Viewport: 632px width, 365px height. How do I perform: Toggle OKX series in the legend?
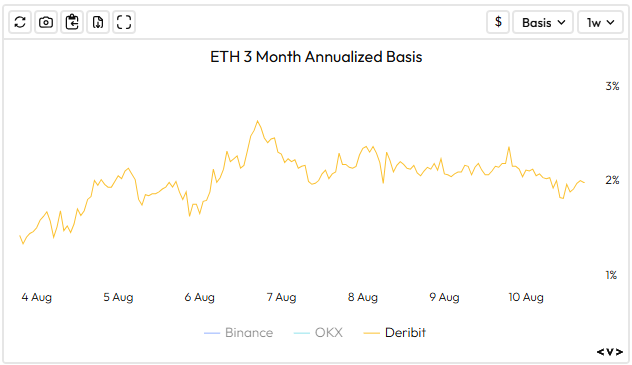[x=318, y=333]
